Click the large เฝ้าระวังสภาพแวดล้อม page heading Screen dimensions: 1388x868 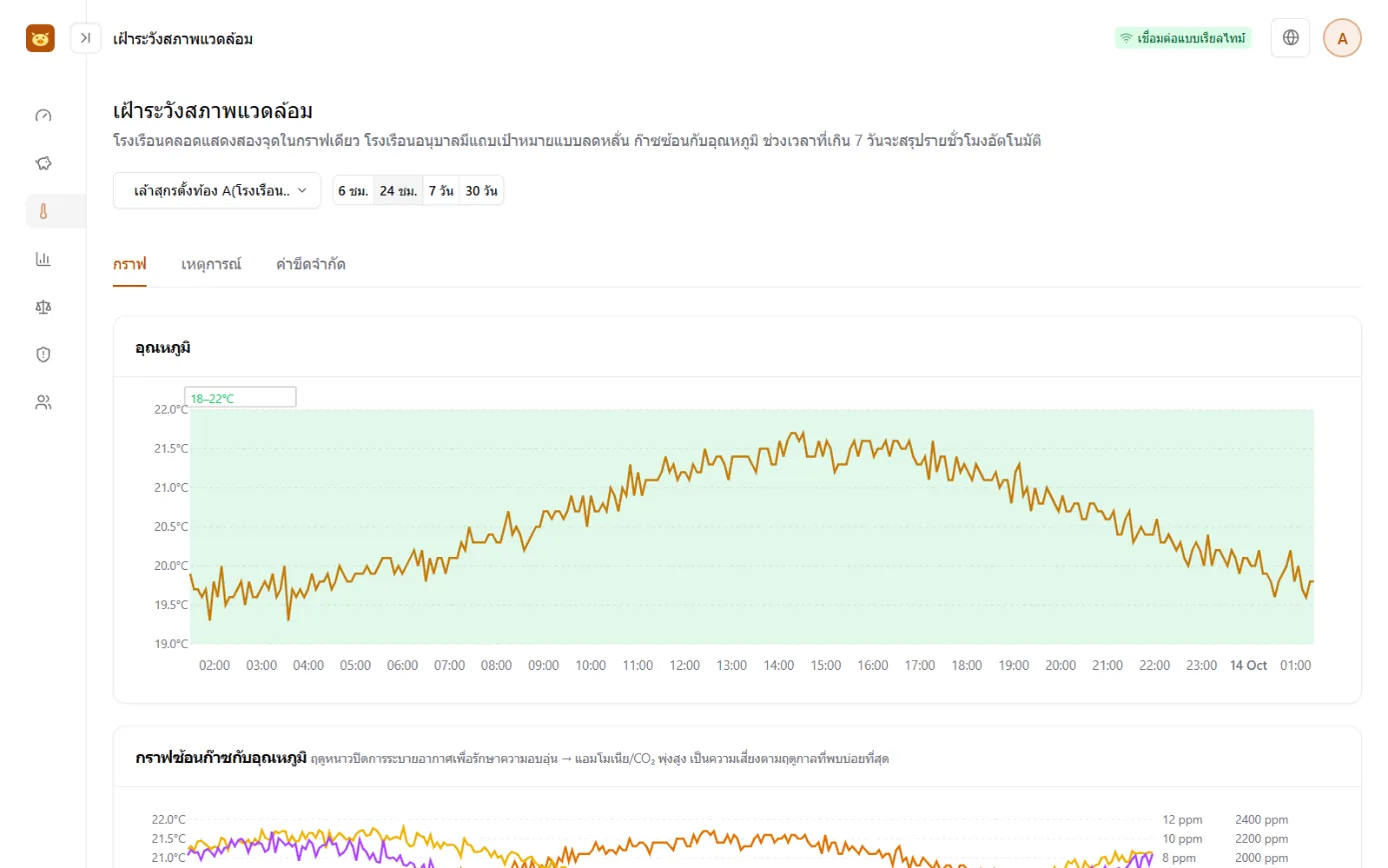[214, 111]
